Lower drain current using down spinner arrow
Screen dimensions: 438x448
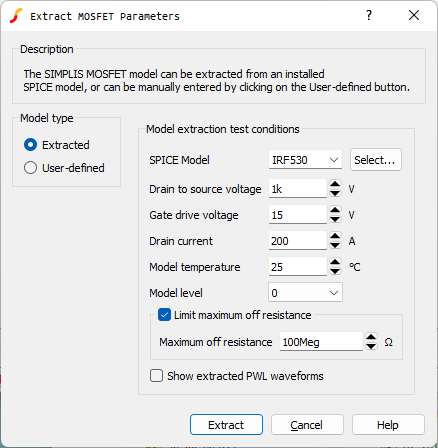point(335,245)
